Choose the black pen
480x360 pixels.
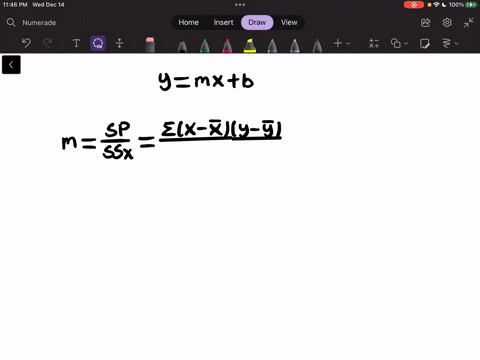pos(182,46)
